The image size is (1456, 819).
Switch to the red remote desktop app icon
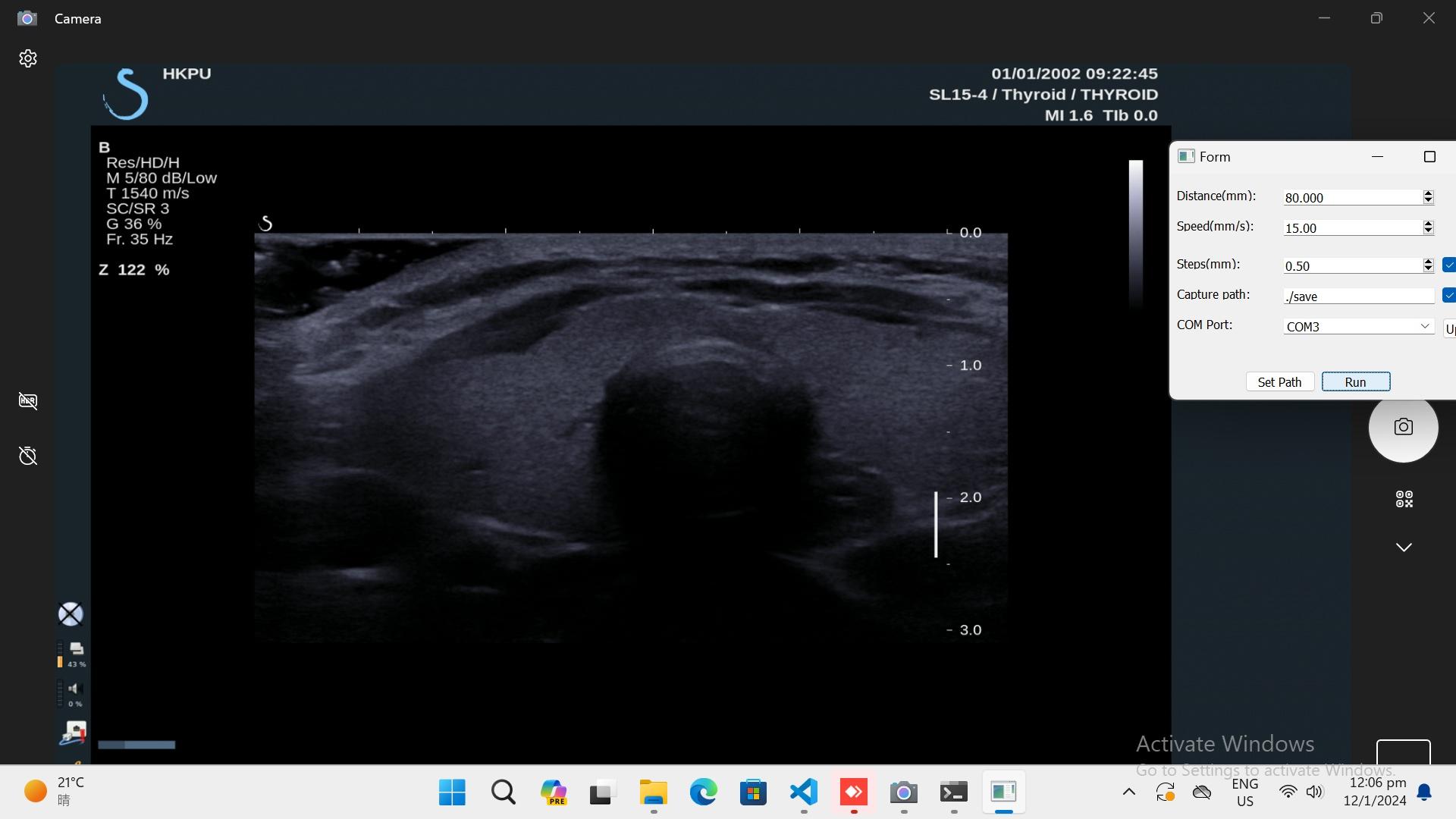point(854,792)
